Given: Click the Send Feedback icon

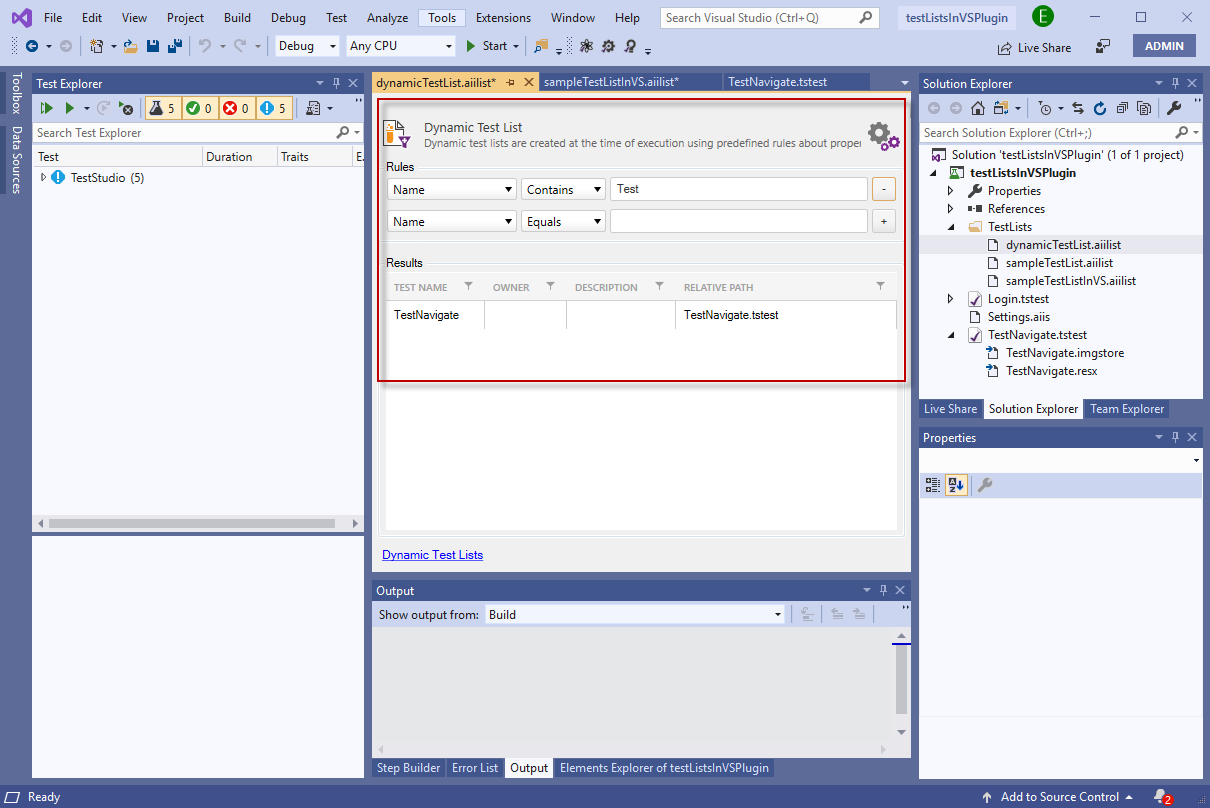Looking at the screenshot, I should coord(1103,46).
